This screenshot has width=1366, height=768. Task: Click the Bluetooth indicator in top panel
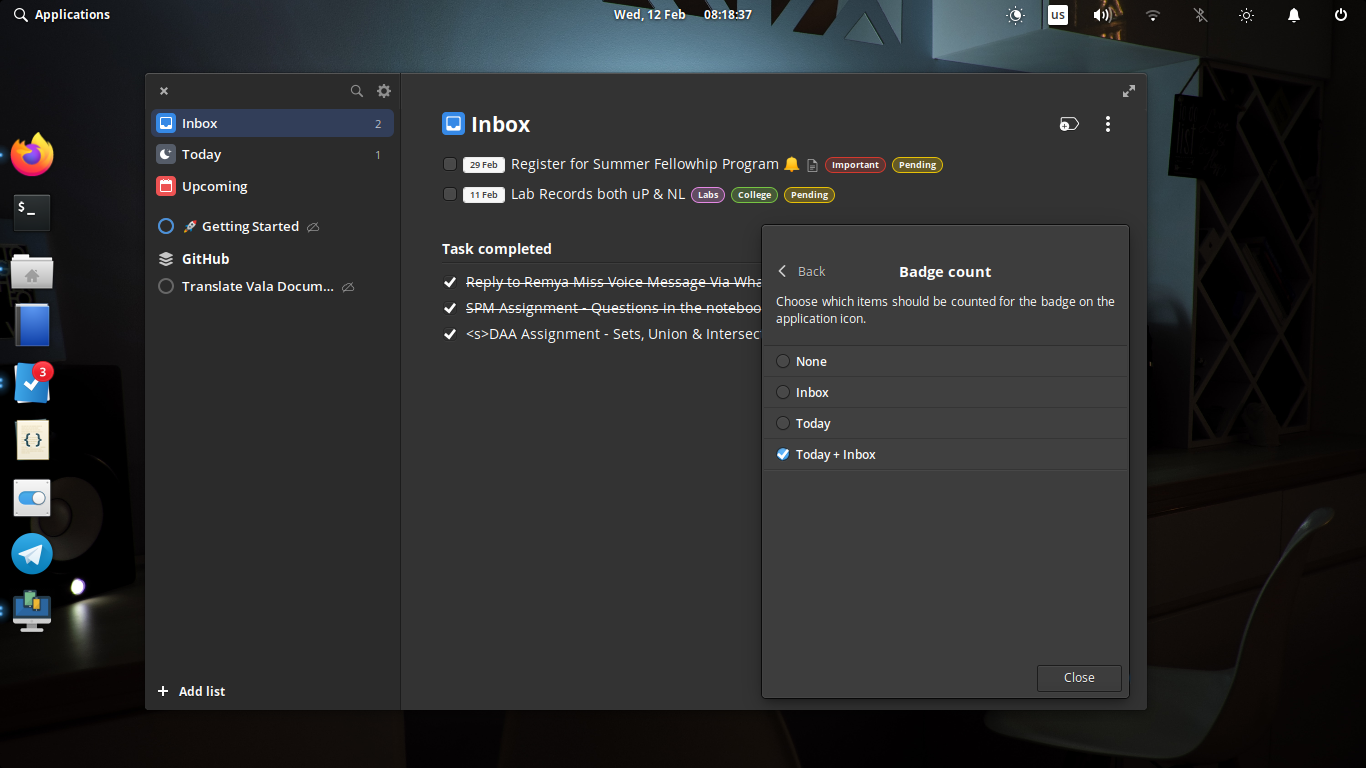click(x=1200, y=15)
